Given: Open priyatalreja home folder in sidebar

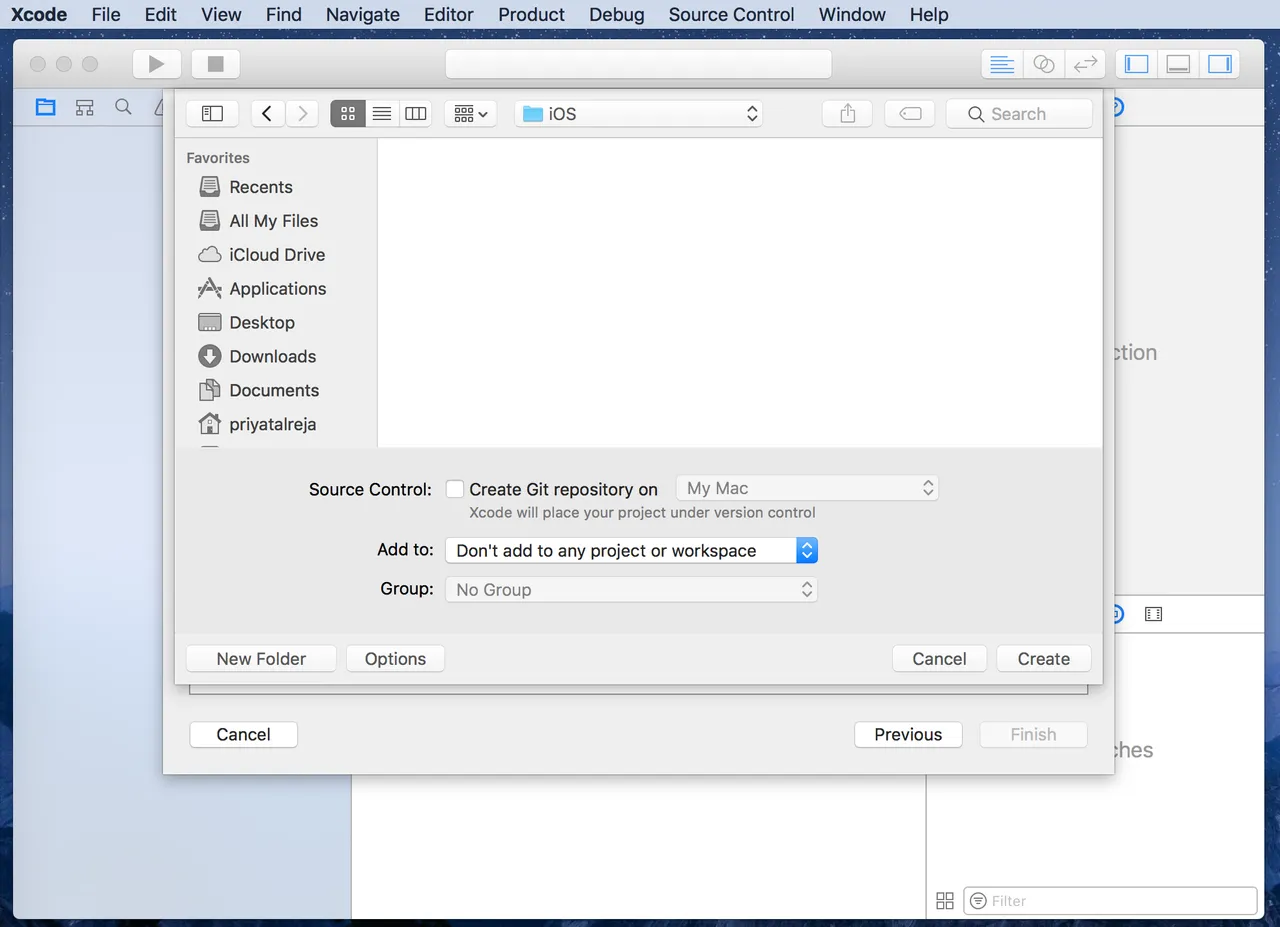Looking at the screenshot, I should 258,424.
